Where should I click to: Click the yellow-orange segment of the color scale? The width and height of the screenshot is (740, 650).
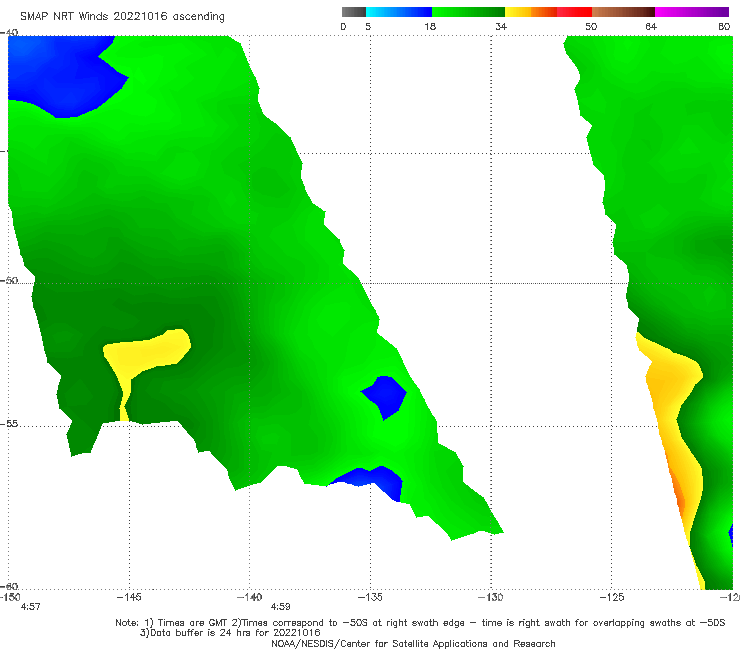click(x=531, y=12)
